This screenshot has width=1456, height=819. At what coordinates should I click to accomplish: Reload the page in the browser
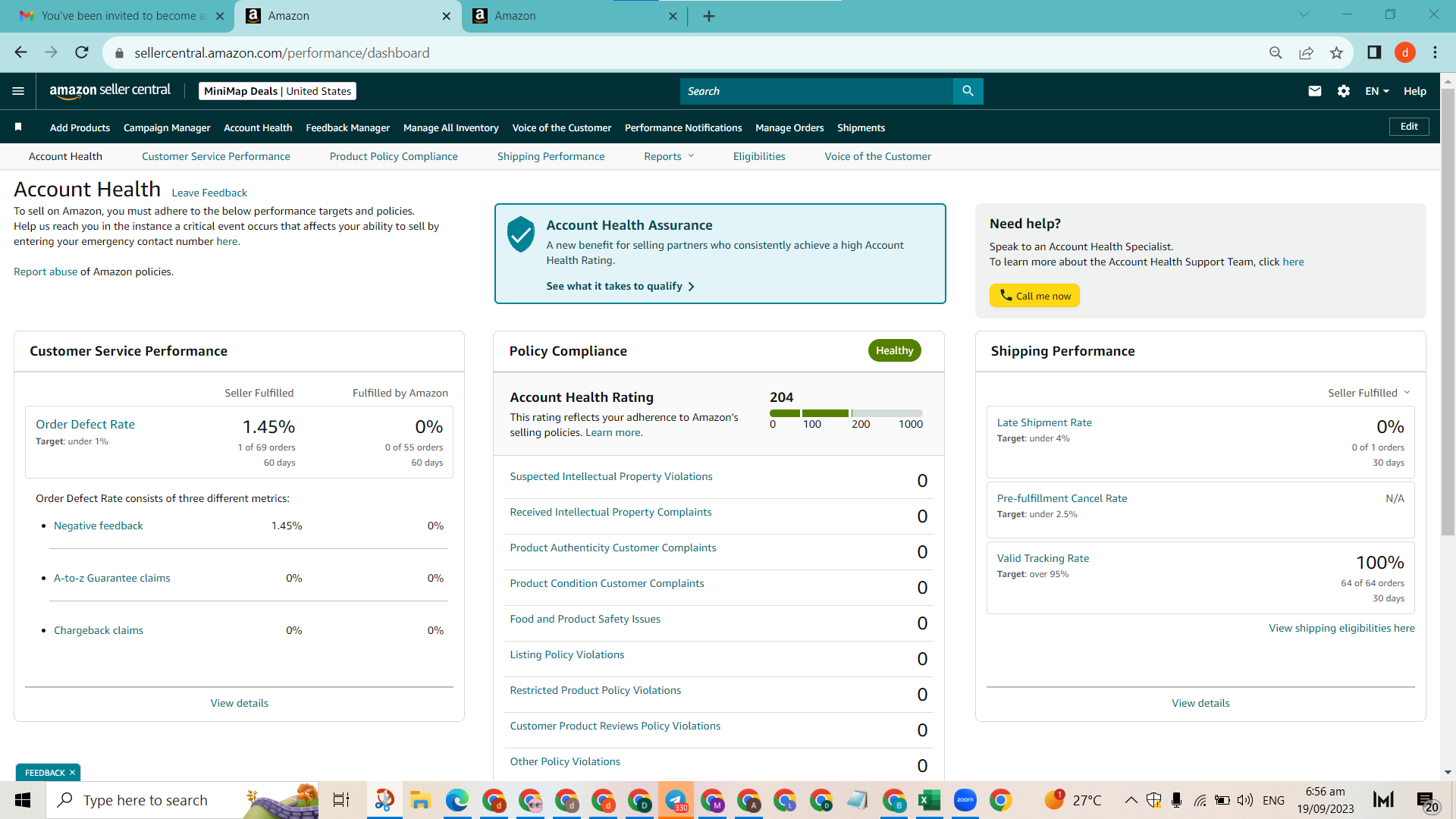[x=82, y=52]
